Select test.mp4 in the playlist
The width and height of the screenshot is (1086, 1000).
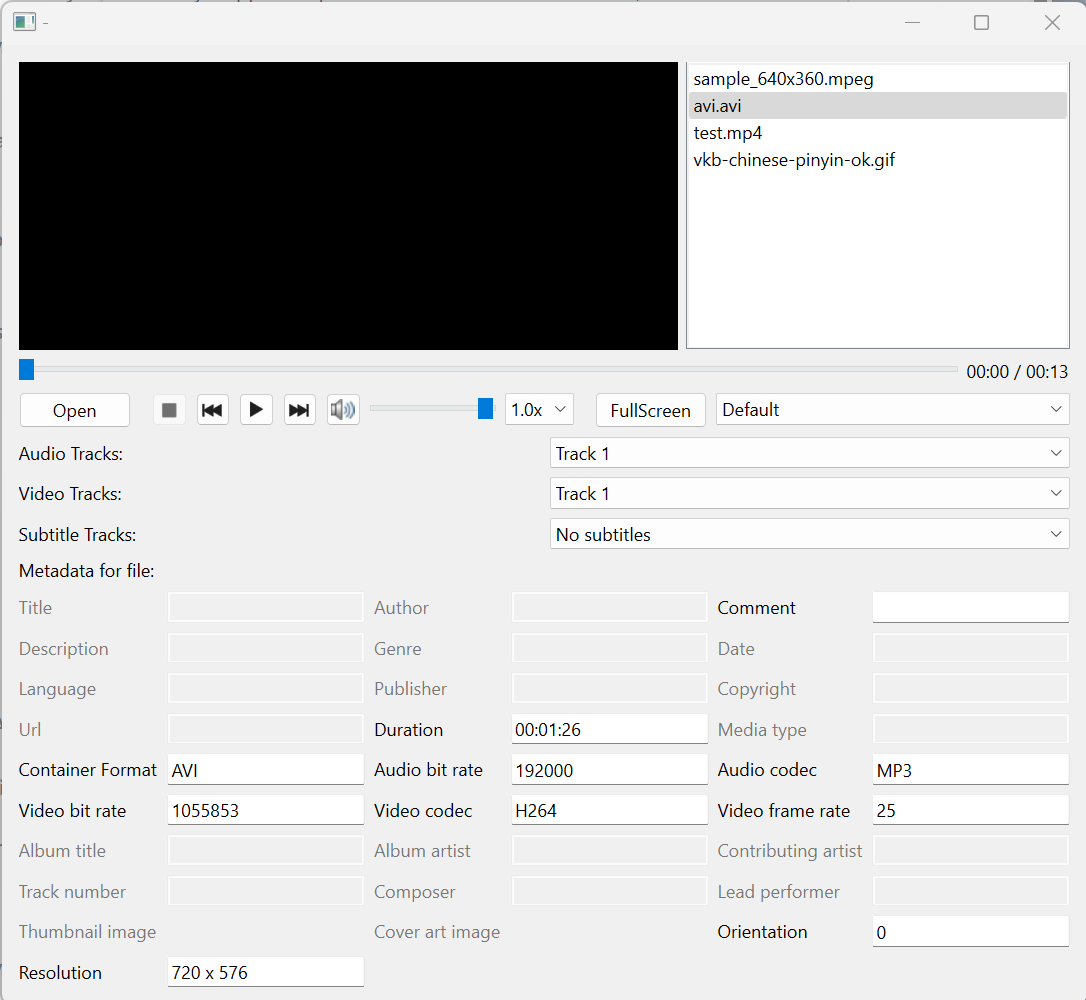[x=728, y=133]
